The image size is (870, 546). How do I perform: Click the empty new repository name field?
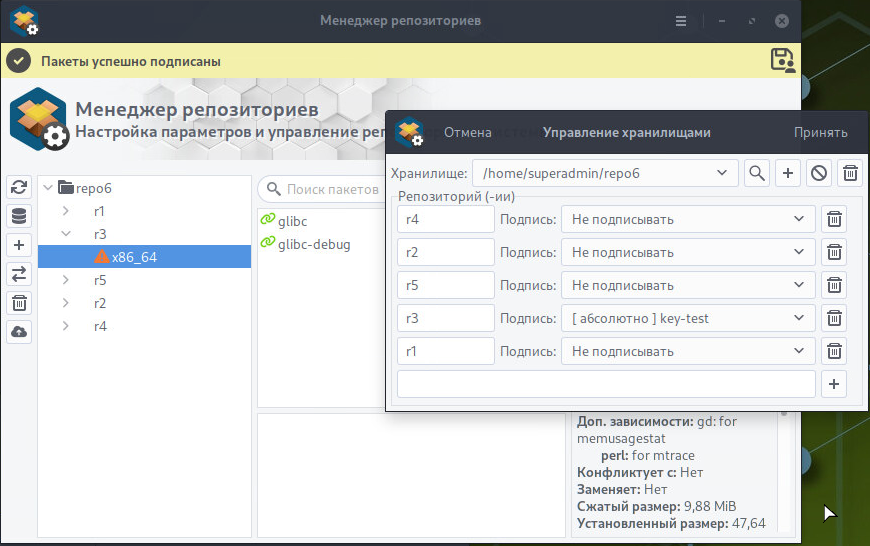(606, 384)
